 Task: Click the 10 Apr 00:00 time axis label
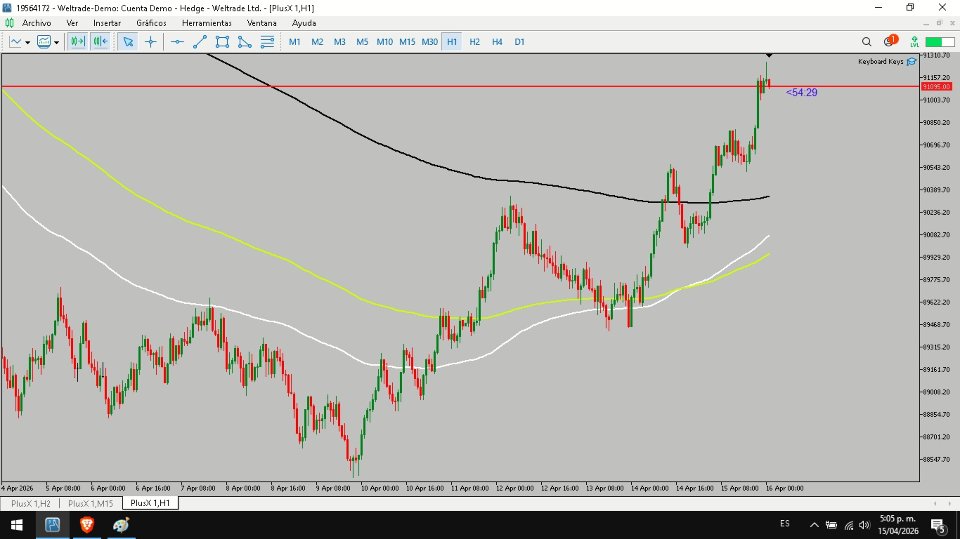point(380,488)
